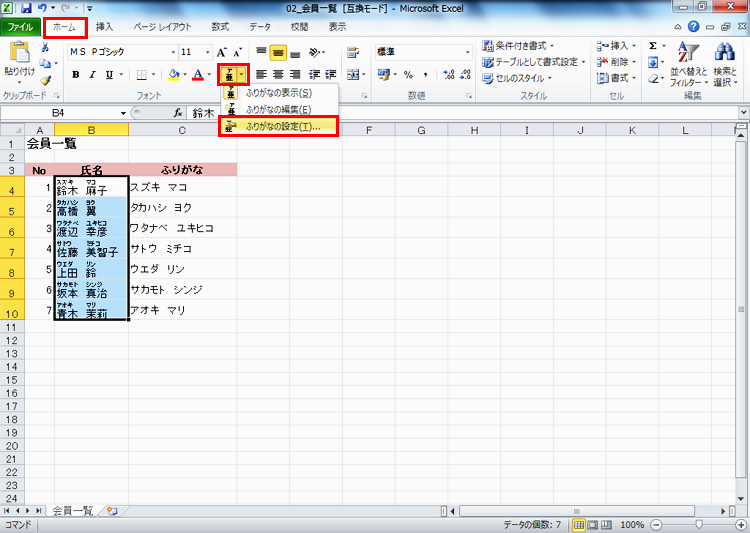Click the Clear eraser icon
The width and height of the screenshot is (750, 533).
click(x=653, y=78)
